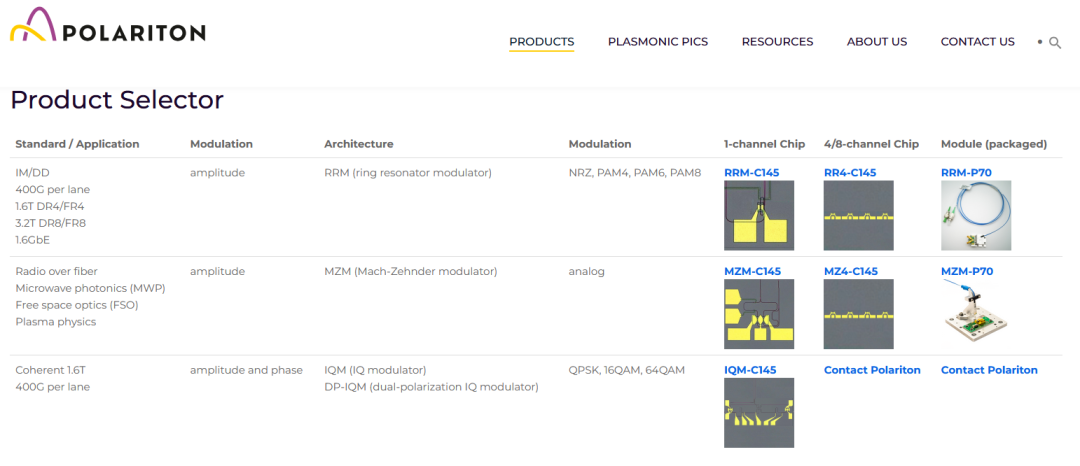Open the MZM-C145 chip thumbnail image
Screen dimensions: 1080x466
coord(759,314)
